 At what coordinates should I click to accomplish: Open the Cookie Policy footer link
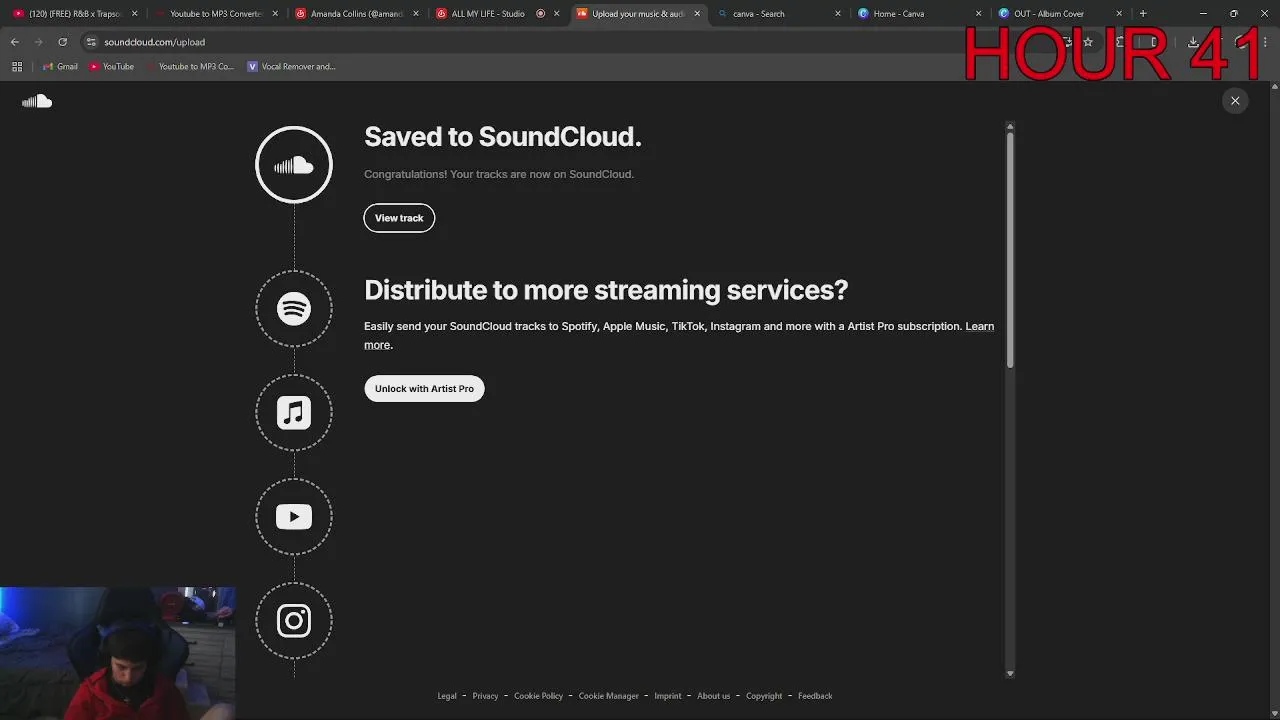coord(538,696)
